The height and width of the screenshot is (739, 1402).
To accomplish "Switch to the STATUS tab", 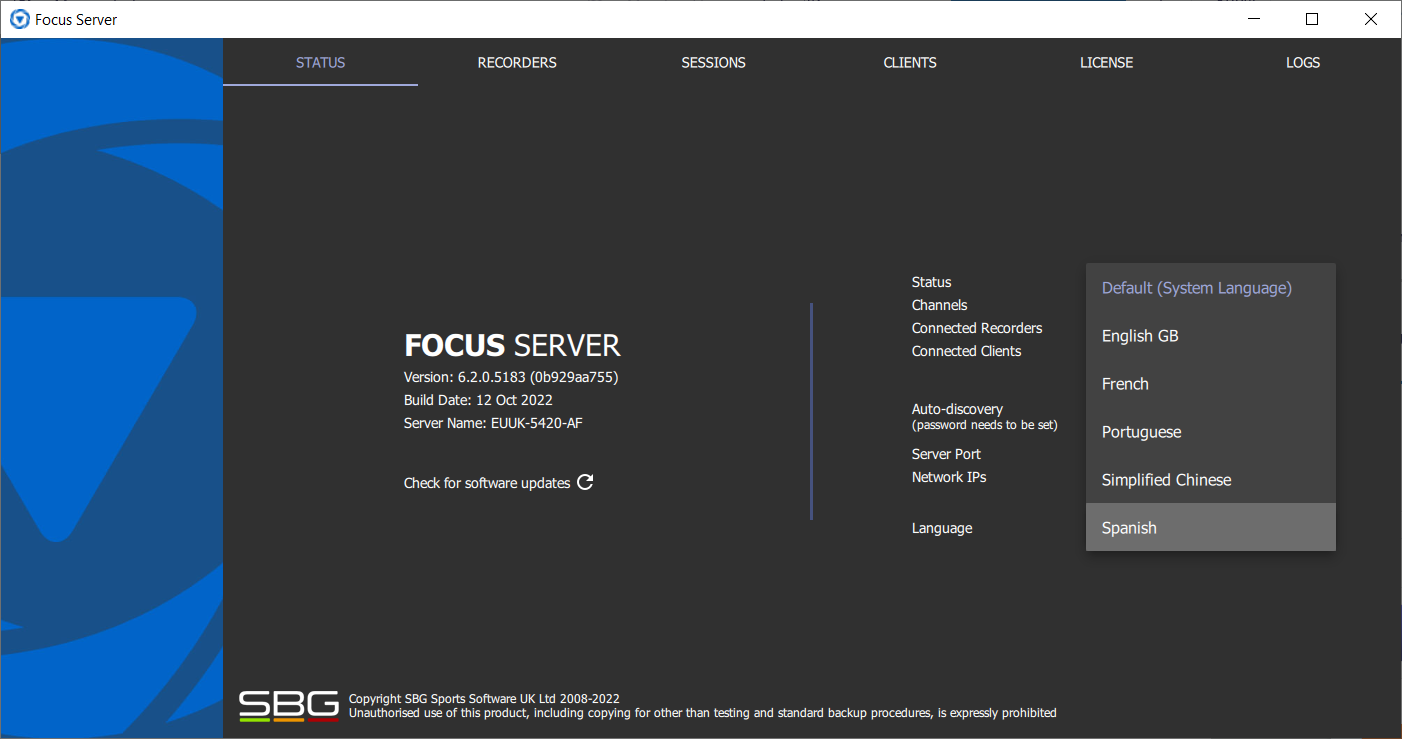I will pyautogui.click(x=320, y=62).
